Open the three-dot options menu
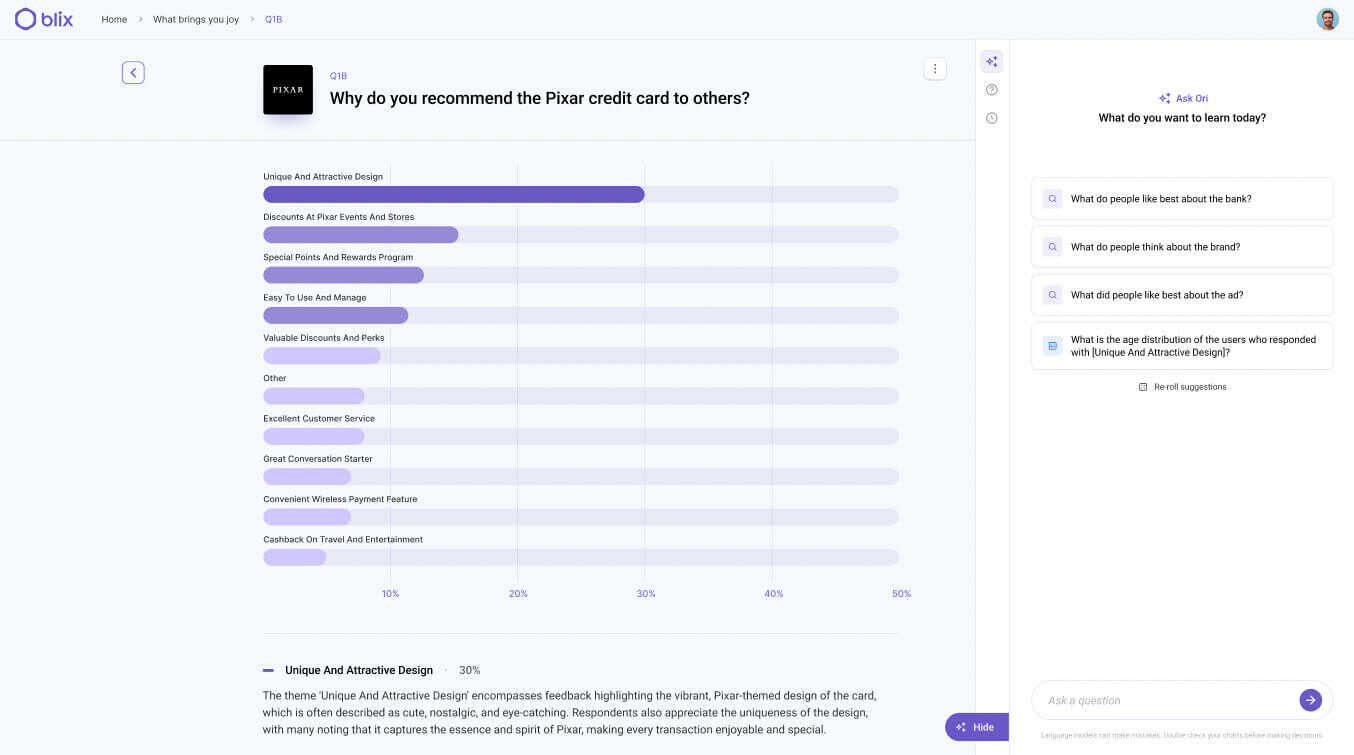1354x755 pixels. 935,68
